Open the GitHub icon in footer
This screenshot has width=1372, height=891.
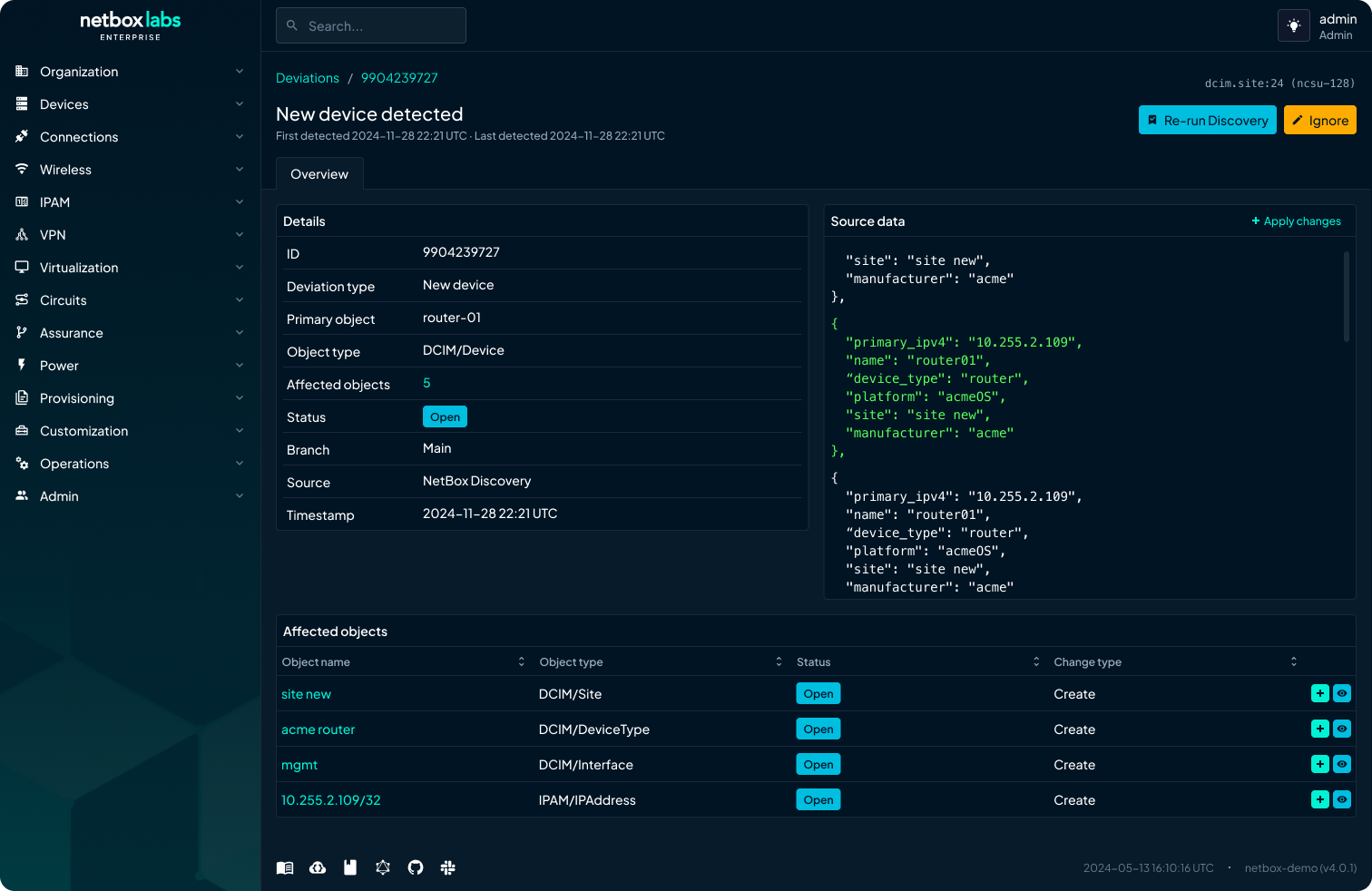click(x=416, y=867)
